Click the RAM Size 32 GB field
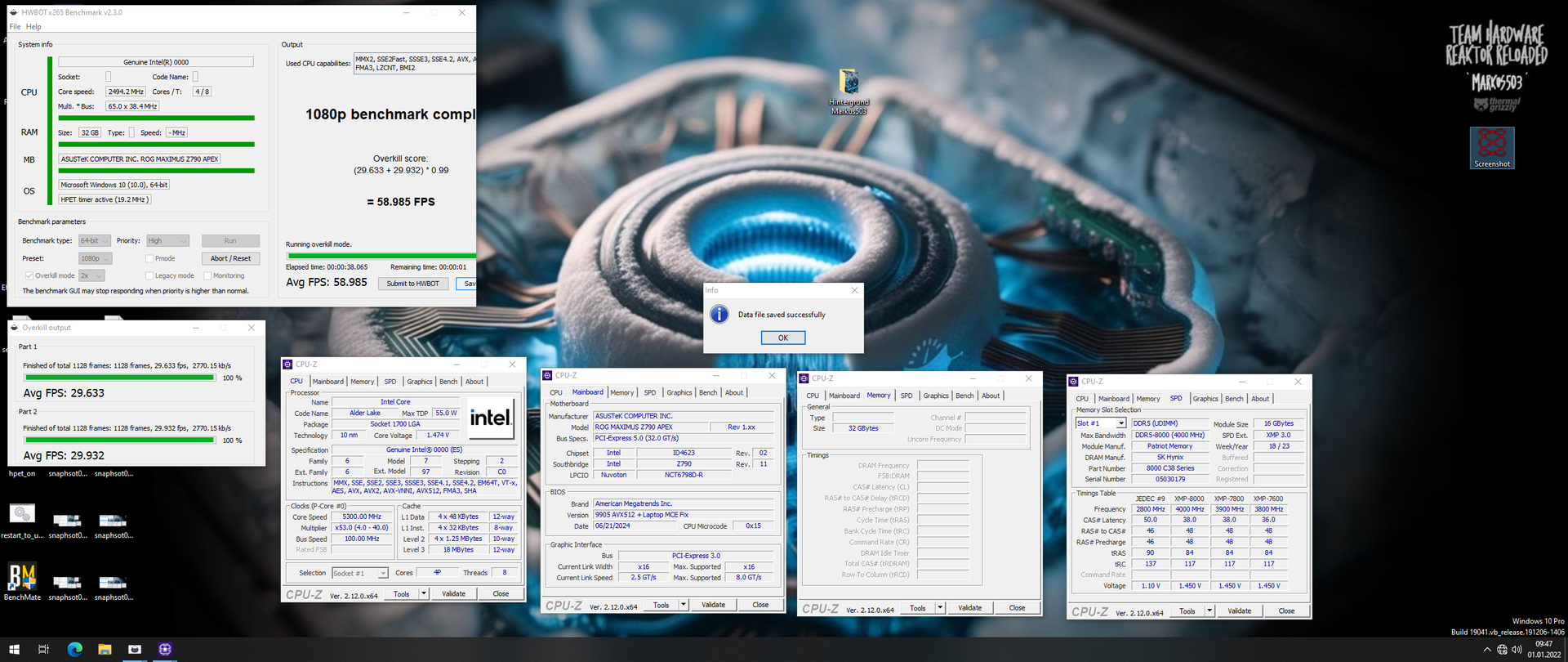The image size is (1568, 662). click(89, 132)
